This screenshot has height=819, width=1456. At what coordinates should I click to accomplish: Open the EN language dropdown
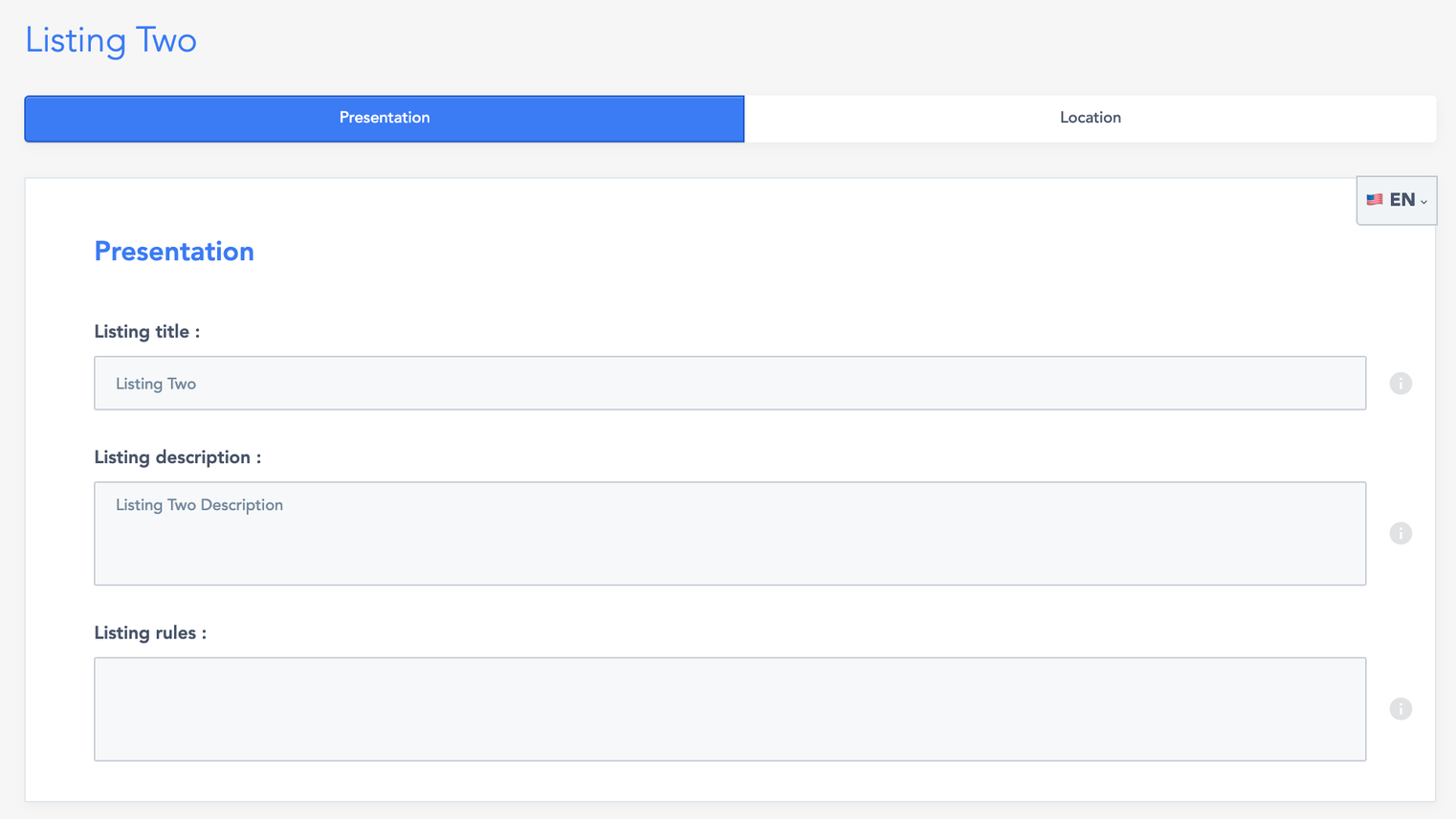click(1397, 200)
